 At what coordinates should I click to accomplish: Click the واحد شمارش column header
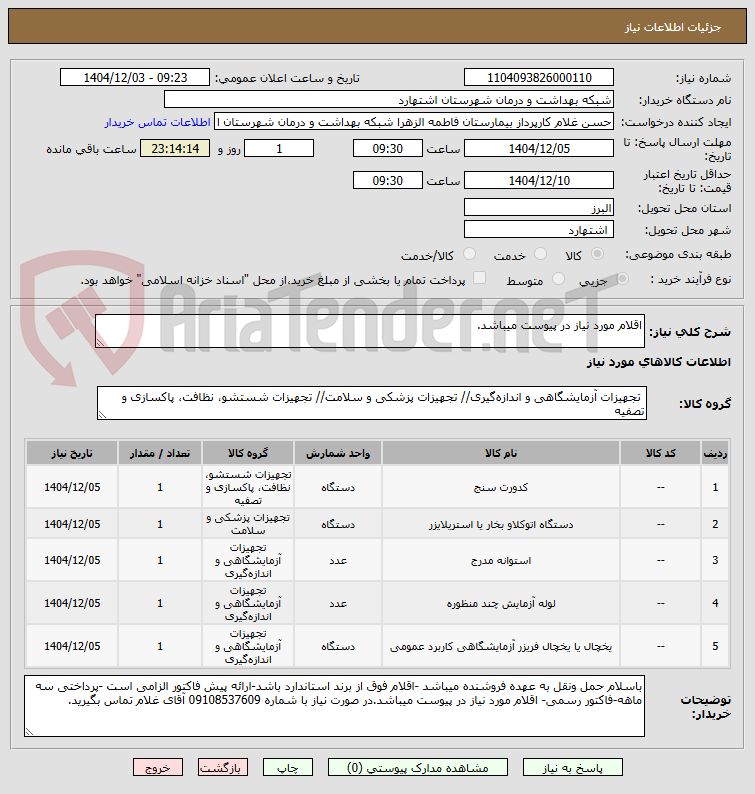338,453
